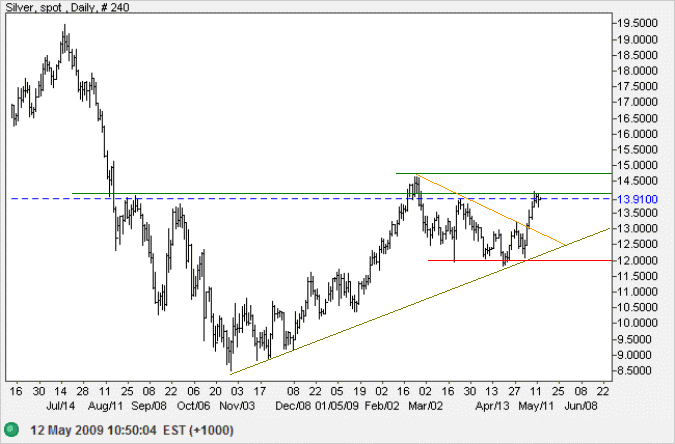Click the Aug/11 date axis label
Image resolution: width=675 pixels, height=444 pixels.
[x=105, y=406]
